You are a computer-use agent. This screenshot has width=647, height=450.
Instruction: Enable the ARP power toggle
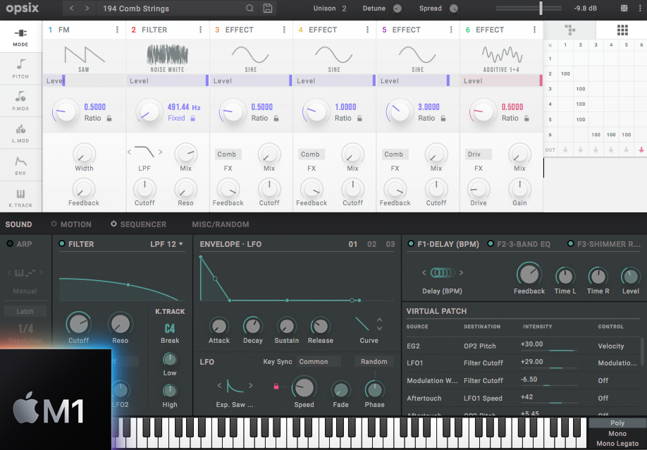10,243
